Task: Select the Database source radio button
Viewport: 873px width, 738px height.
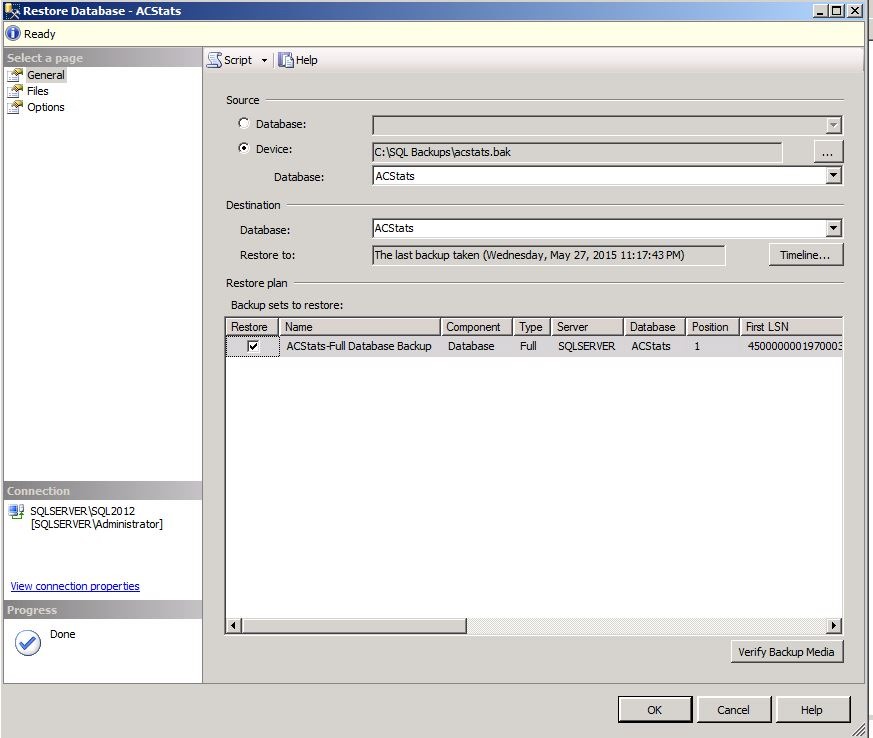Action: pyautogui.click(x=244, y=124)
